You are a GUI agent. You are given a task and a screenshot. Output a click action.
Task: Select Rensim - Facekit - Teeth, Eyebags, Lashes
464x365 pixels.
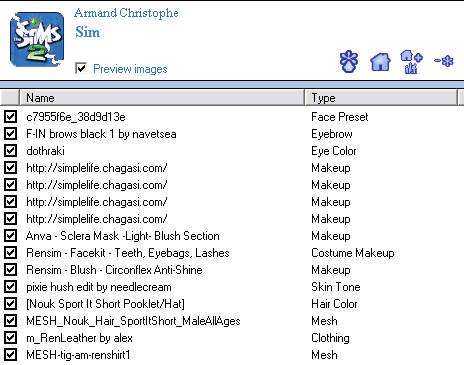click(x=128, y=253)
